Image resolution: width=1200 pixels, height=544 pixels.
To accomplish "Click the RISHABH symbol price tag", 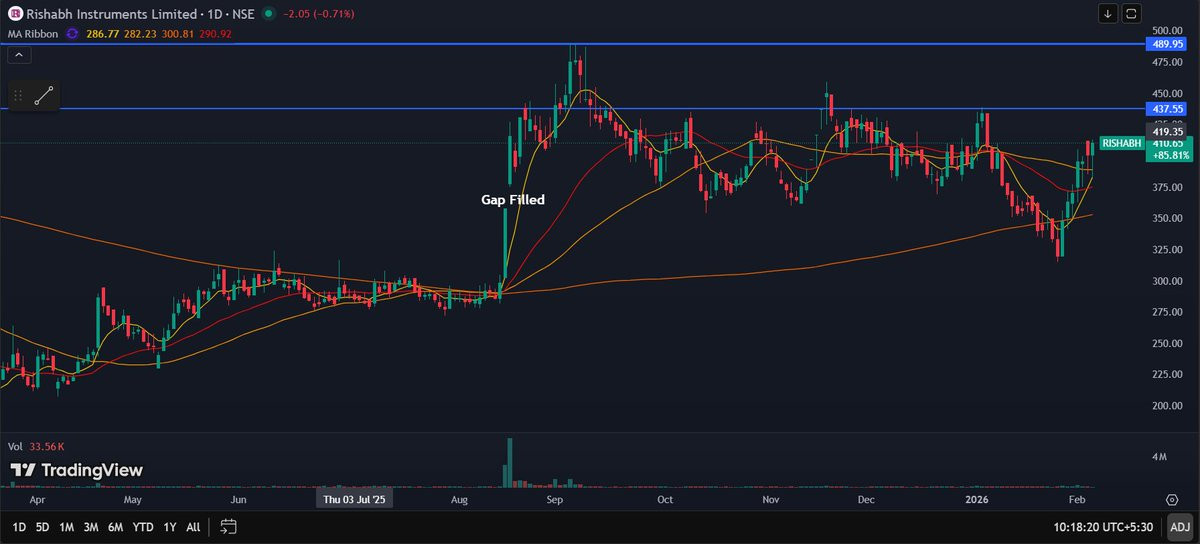I will [x=1122, y=144].
